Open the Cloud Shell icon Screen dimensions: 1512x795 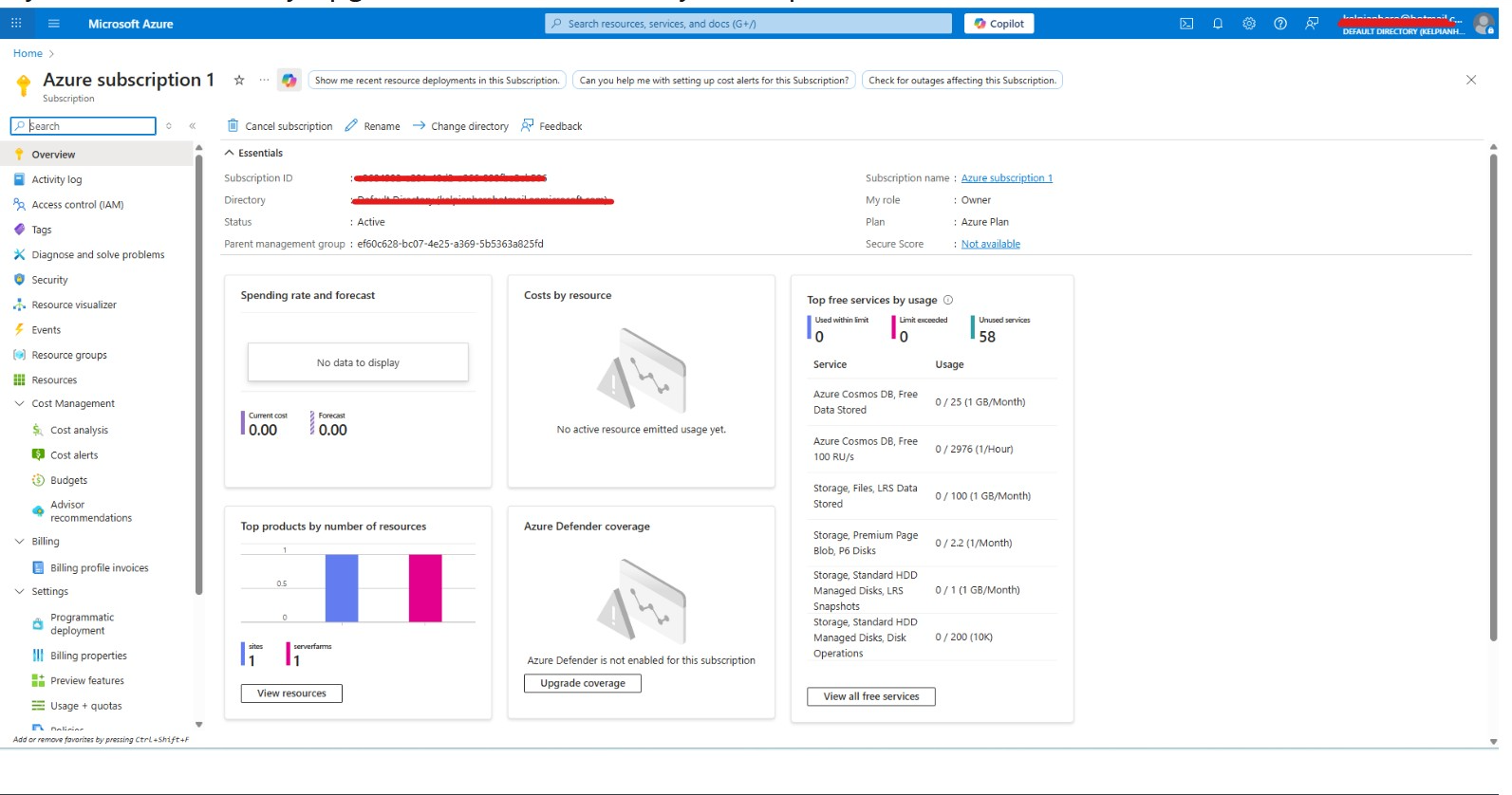[1186, 24]
